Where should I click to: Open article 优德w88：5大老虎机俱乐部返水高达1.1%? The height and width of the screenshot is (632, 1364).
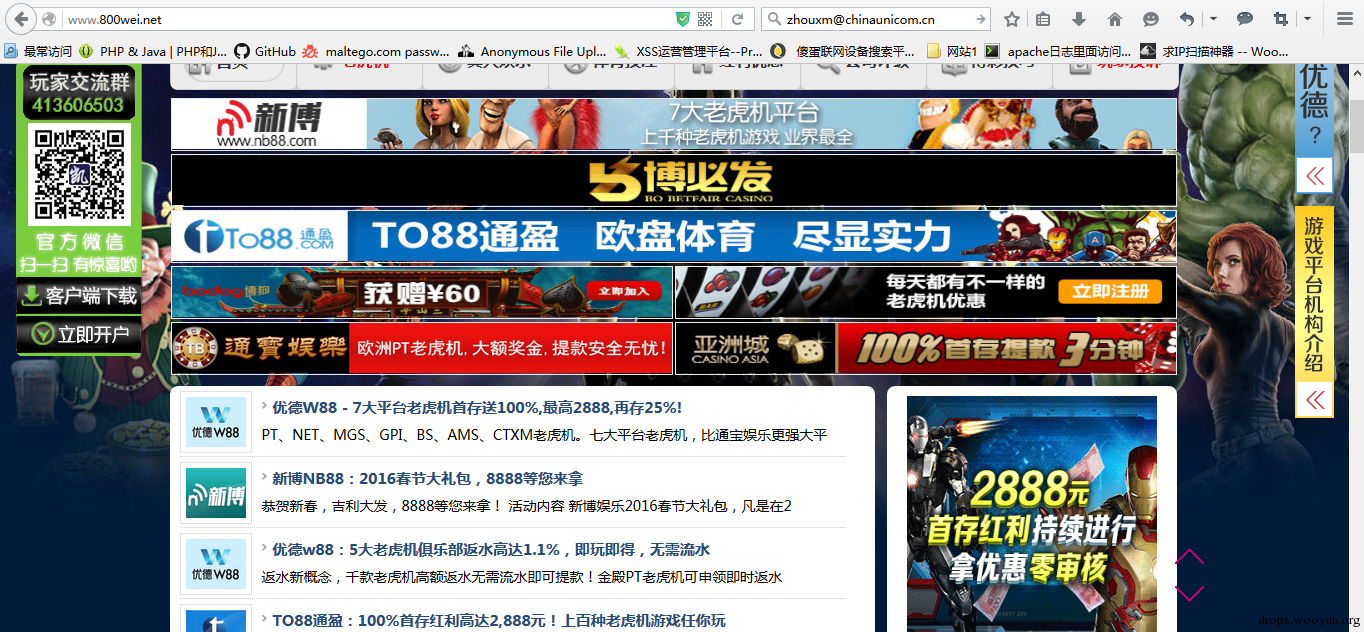coord(491,550)
